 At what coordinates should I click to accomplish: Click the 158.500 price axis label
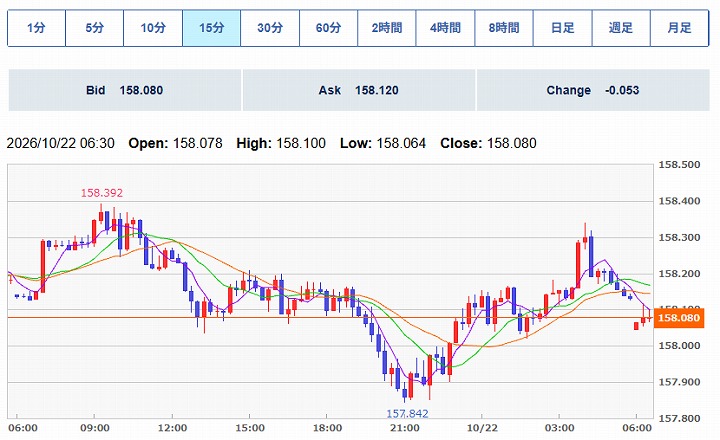680,164
